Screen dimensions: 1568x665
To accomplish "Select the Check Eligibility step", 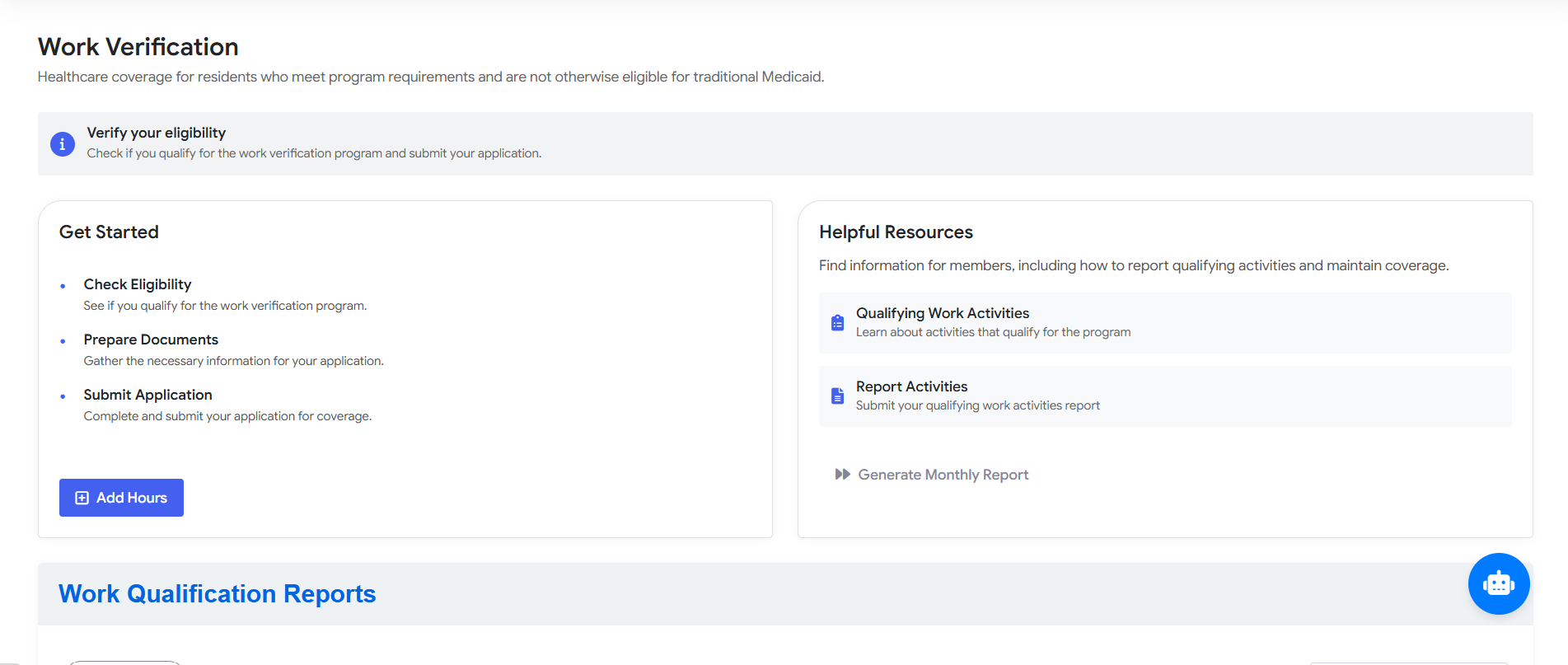I will click(x=138, y=284).
